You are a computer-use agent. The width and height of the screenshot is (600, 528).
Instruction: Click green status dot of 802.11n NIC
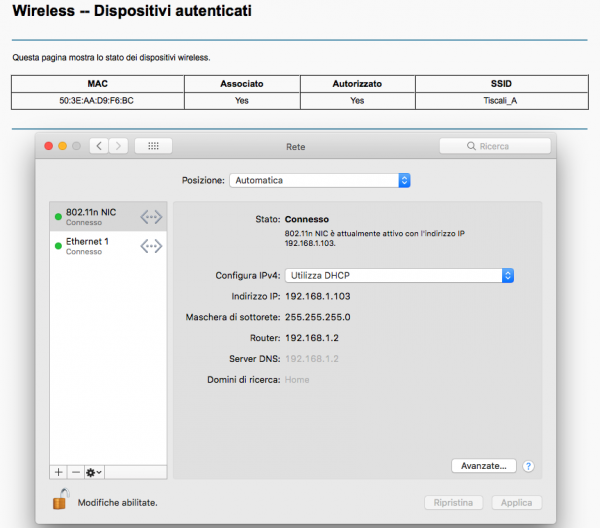(x=58, y=217)
